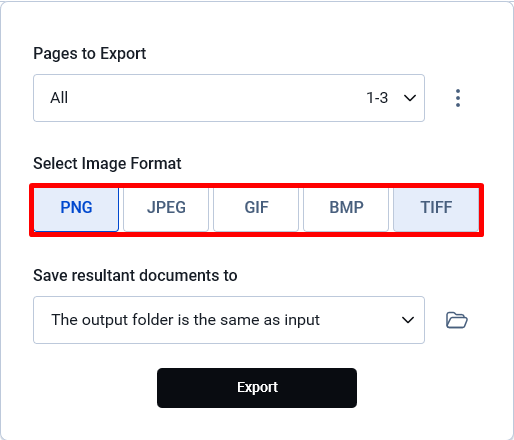Open the three-dot more options menu
The image size is (514, 440).
[x=458, y=98]
